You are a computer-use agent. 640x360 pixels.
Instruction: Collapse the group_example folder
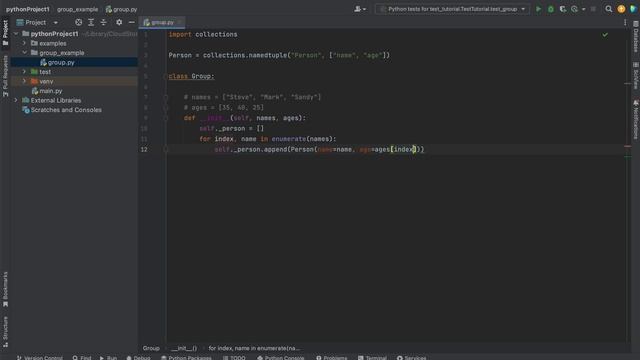click(24, 53)
